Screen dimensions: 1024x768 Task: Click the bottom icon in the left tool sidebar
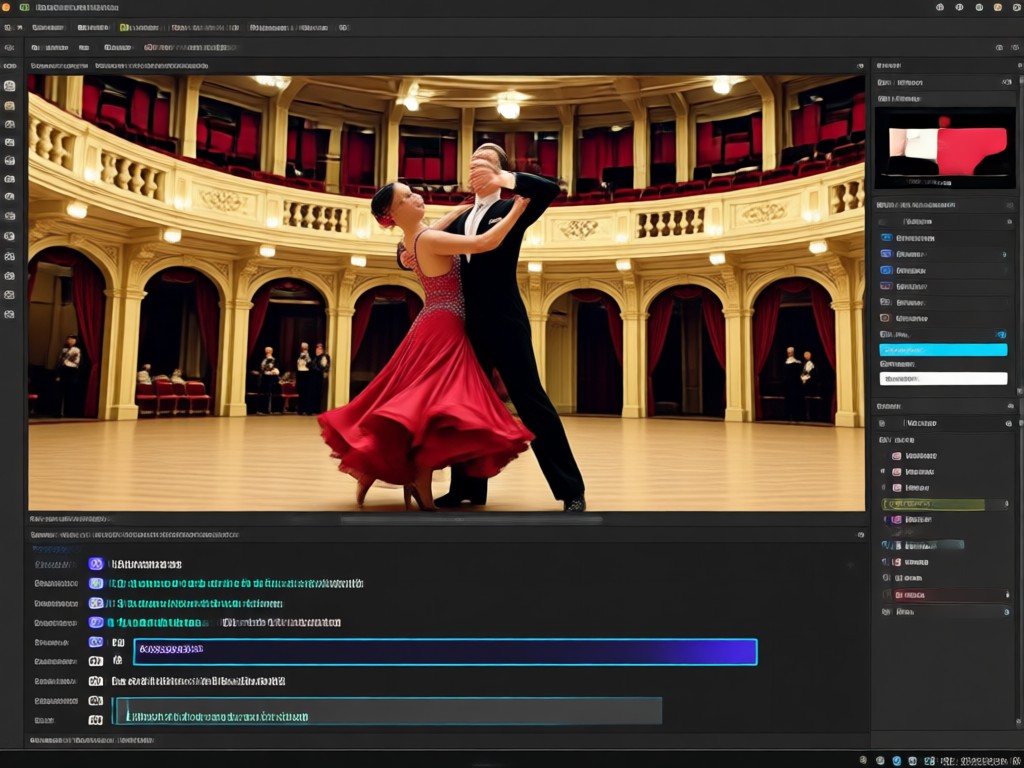pos(9,314)
